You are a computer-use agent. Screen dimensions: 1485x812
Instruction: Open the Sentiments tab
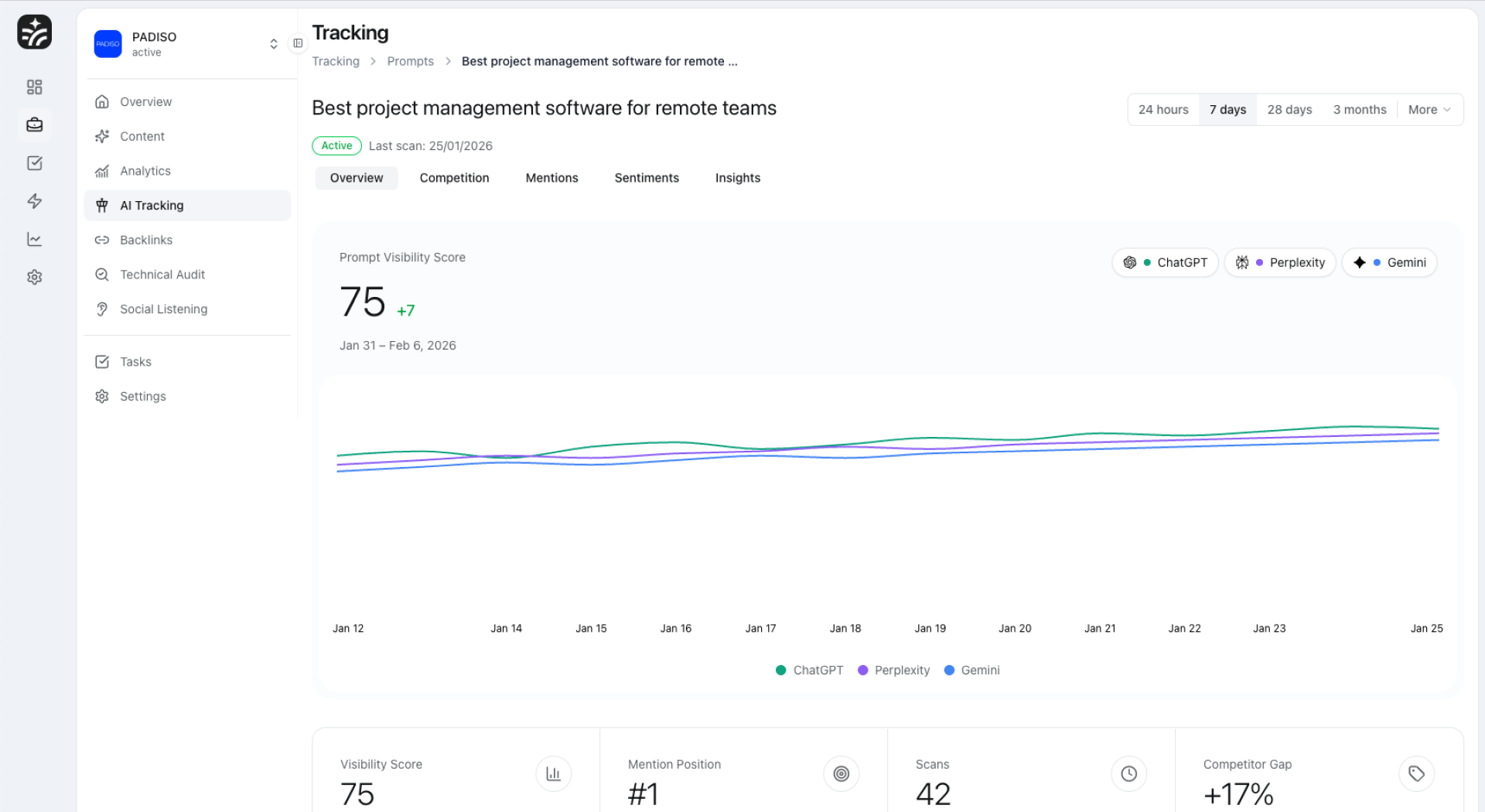click(647, 178)
